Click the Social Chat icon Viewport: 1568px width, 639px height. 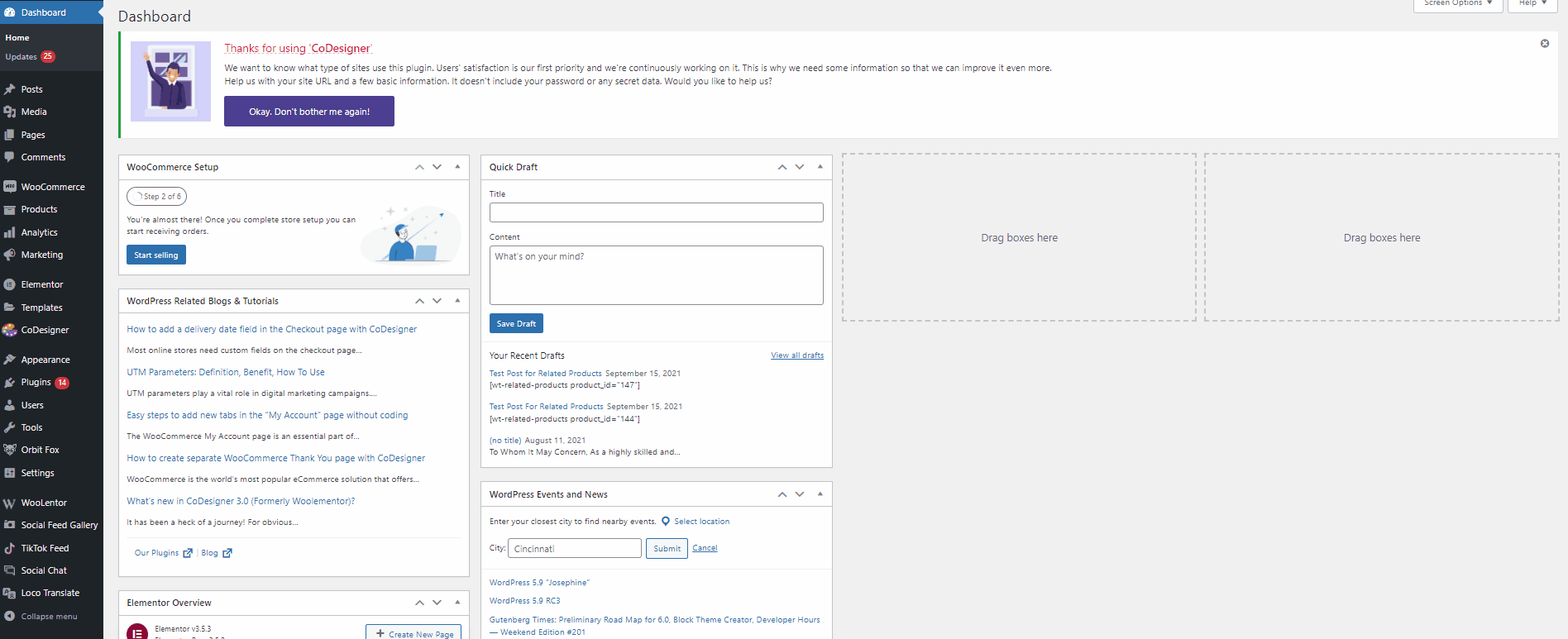point(10,570)
